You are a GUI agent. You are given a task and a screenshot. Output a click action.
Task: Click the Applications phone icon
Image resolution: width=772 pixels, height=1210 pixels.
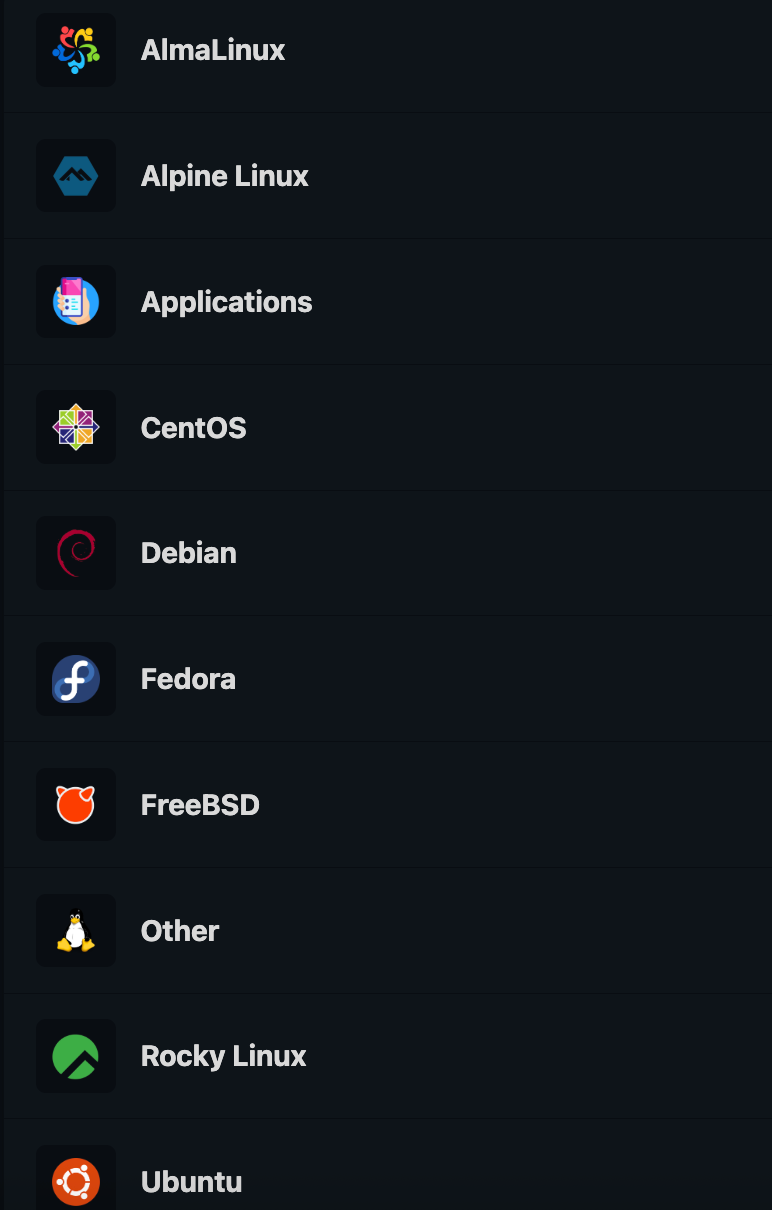76,302
